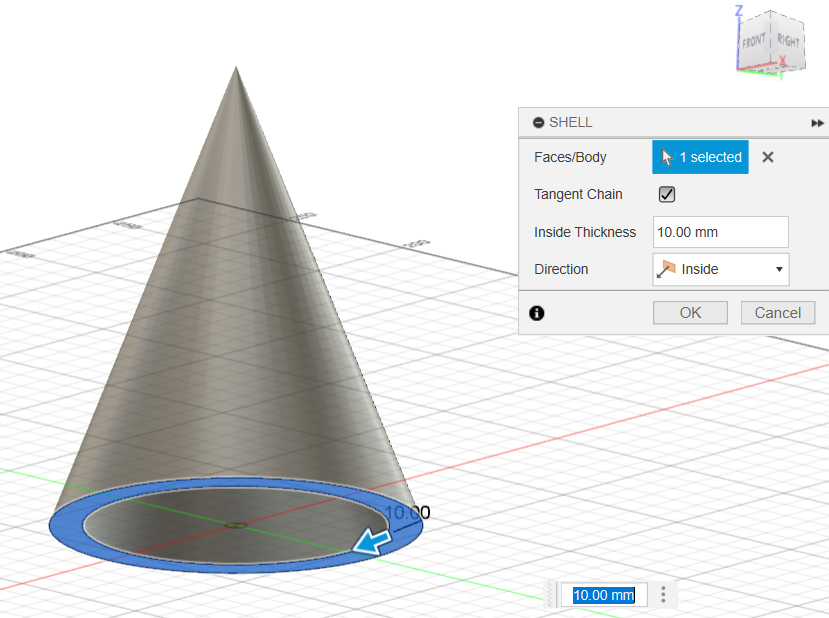Screen dimensions: 829x618
Task: Clear the Faces/Body selection with X
Action: (x=768, y=157)
